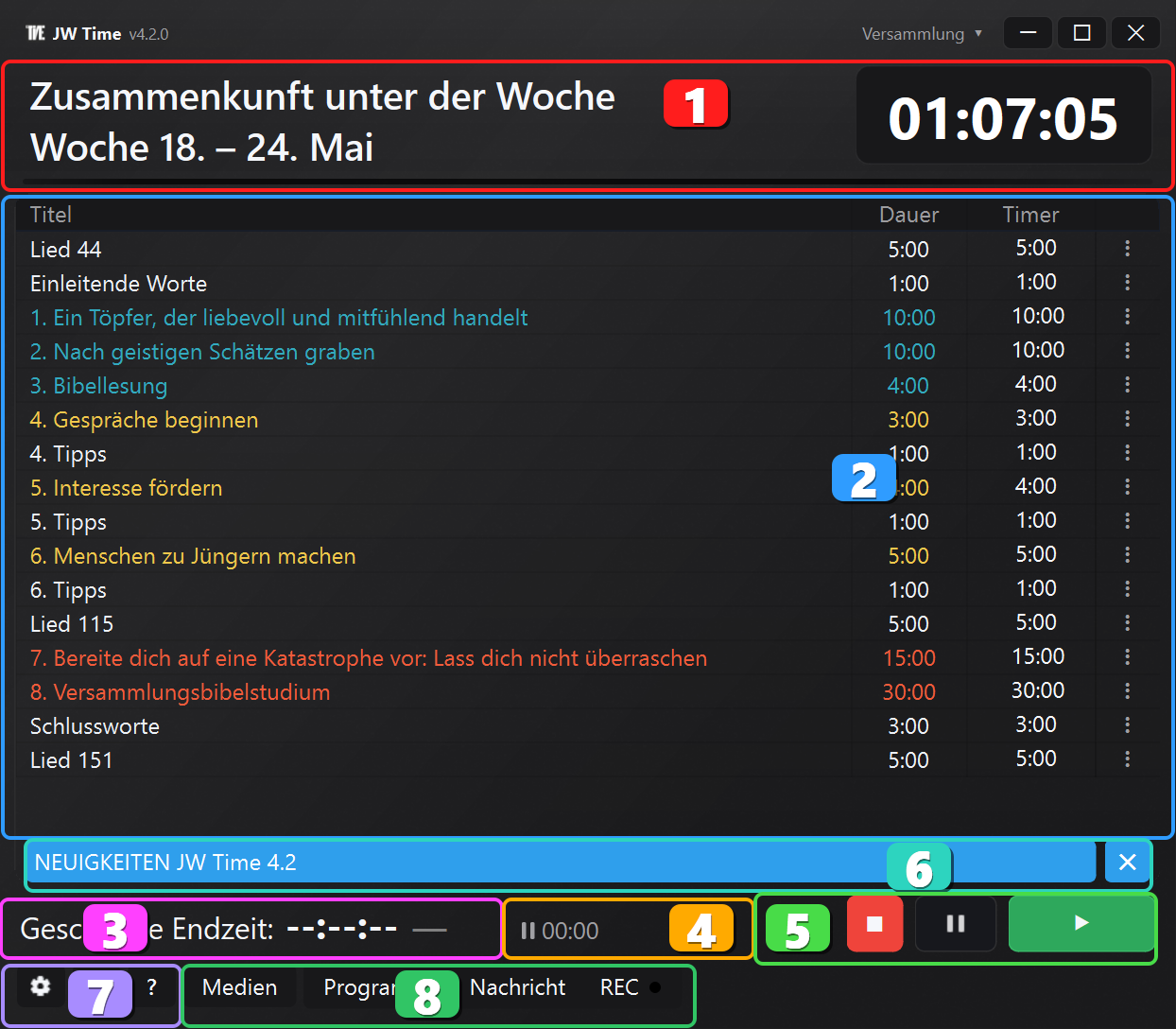Open the Versammlung dropdown in title bar
Screen dimensions: 1176x1029
click(x=922, y=34)
